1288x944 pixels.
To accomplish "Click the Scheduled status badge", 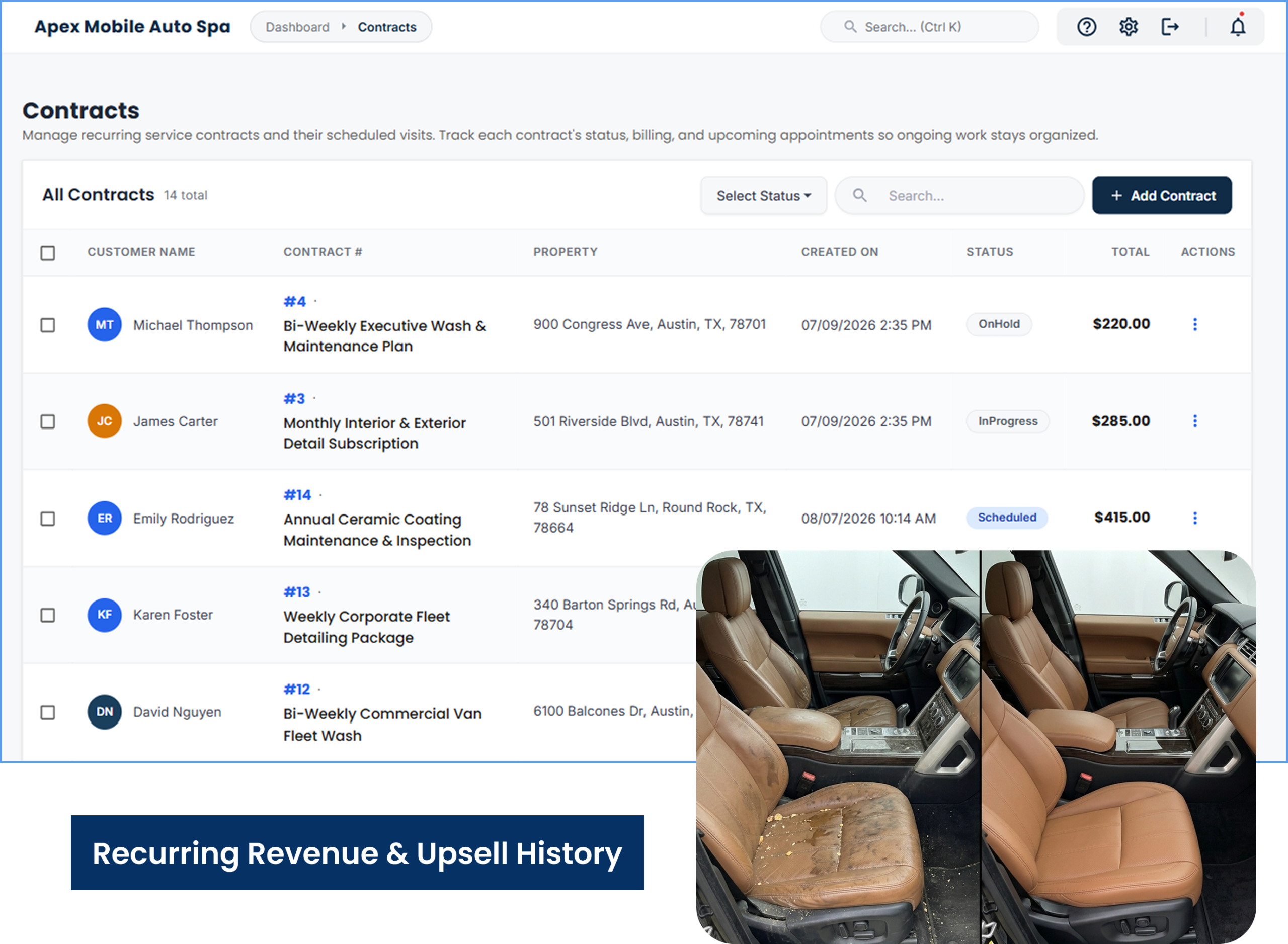I will click(x=1007, y=517).
